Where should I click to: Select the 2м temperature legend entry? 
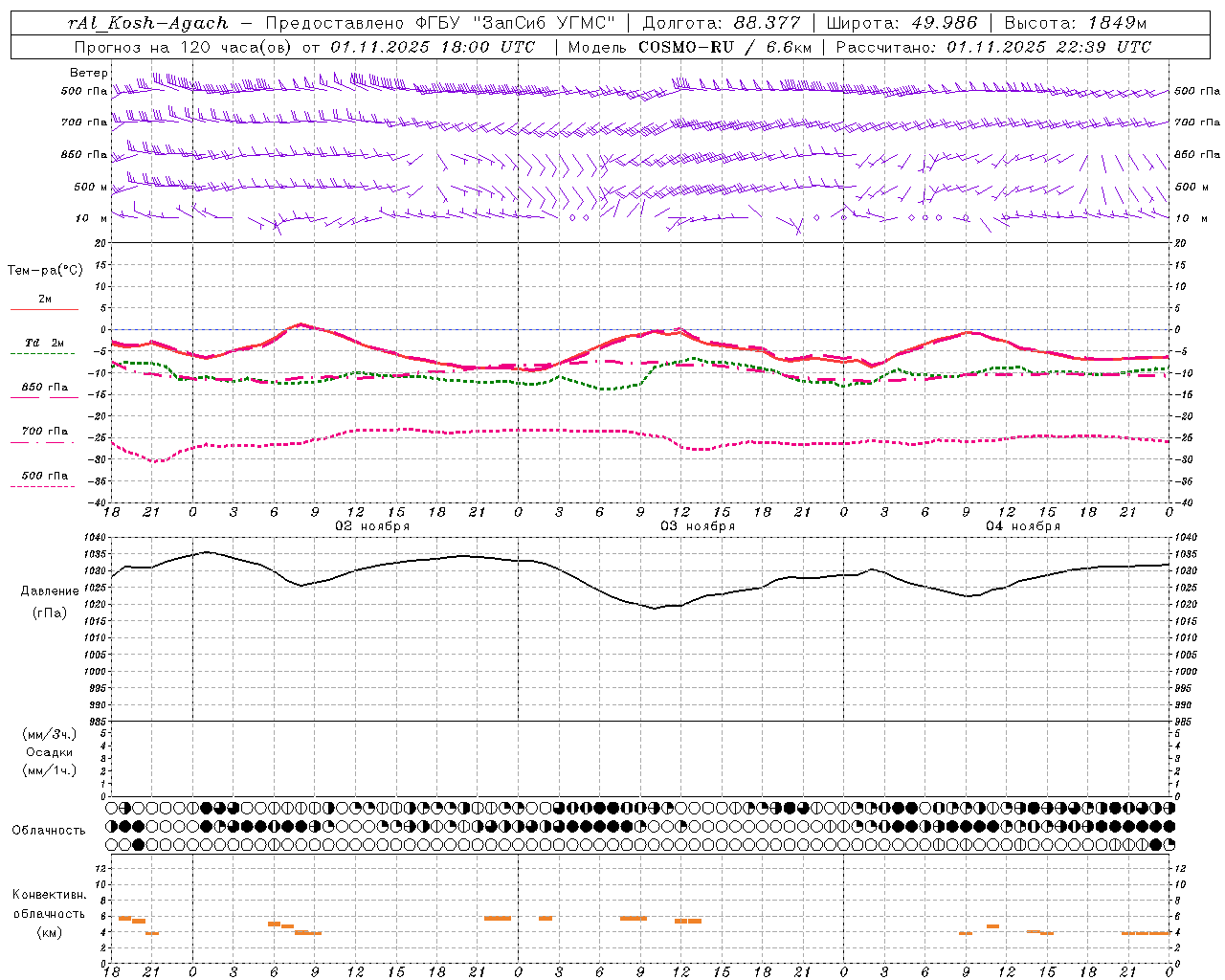(x=45, y=299)
